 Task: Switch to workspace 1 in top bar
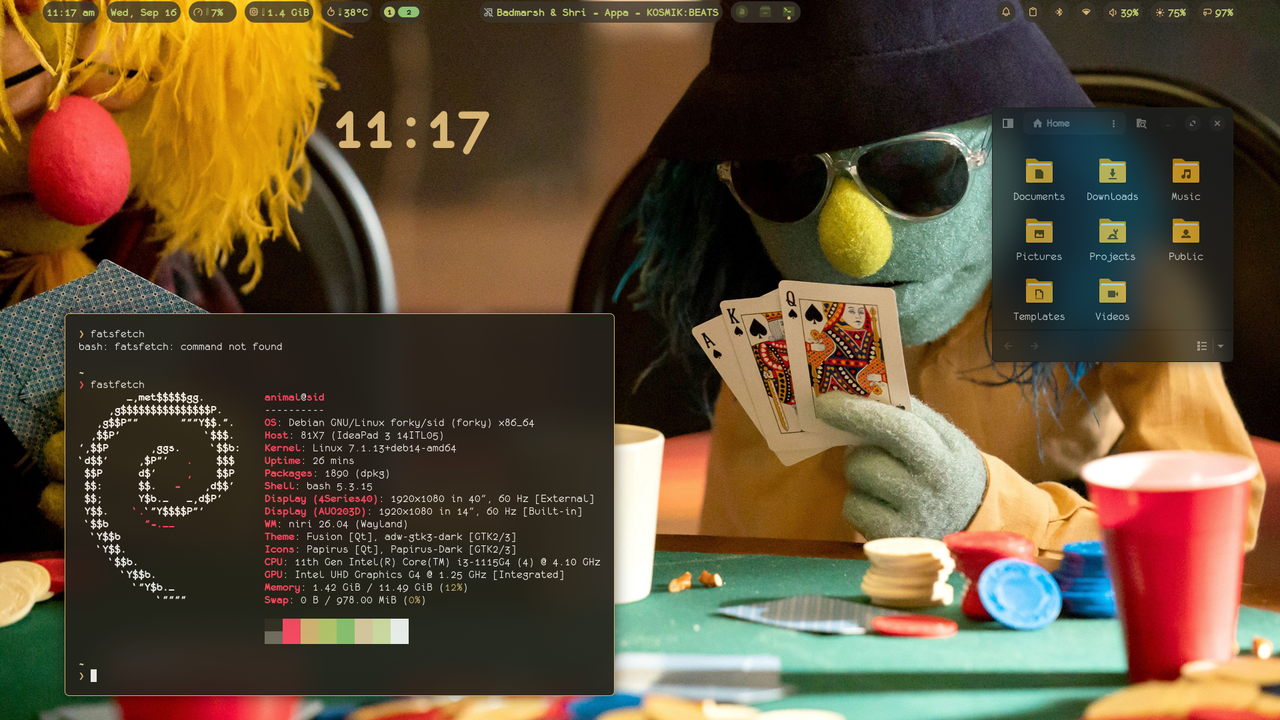[389, 12]
